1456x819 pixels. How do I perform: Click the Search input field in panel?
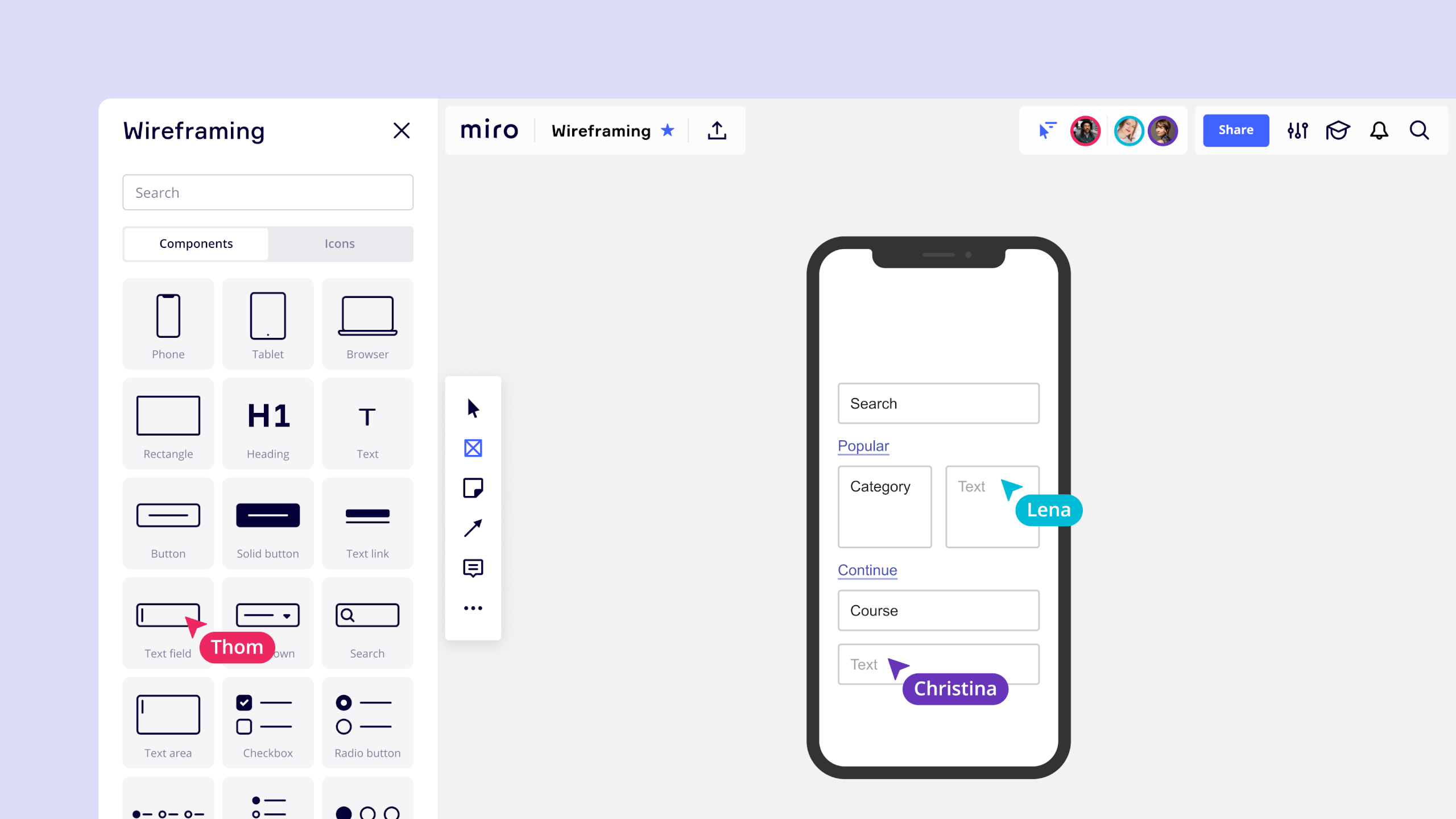pos(267,192)
